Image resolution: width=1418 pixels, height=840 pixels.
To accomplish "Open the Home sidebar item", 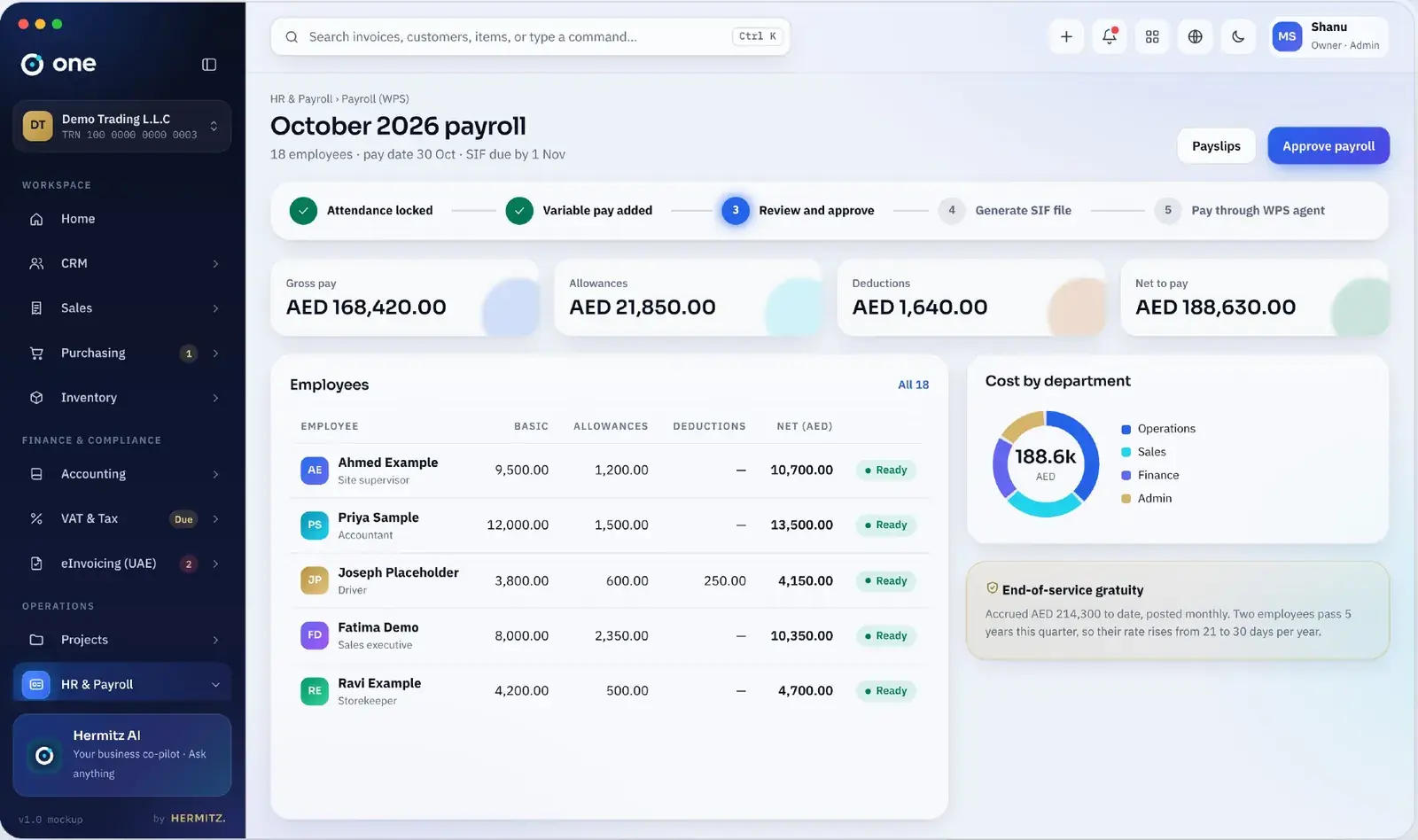I will 122,219.
